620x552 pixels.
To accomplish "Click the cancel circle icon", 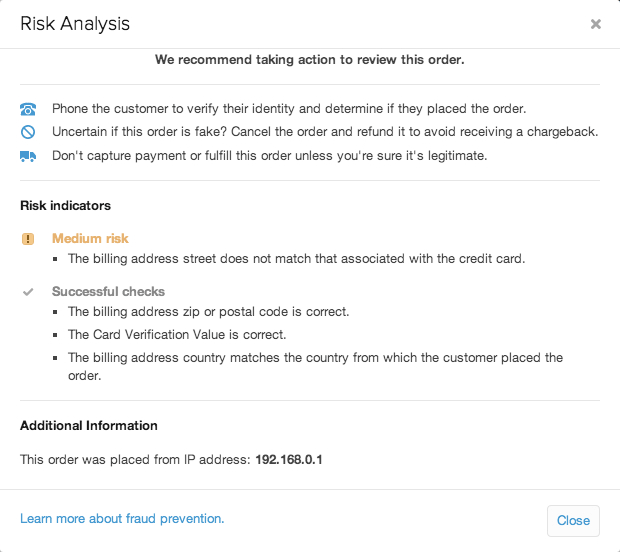I will (x=27, y=133).
